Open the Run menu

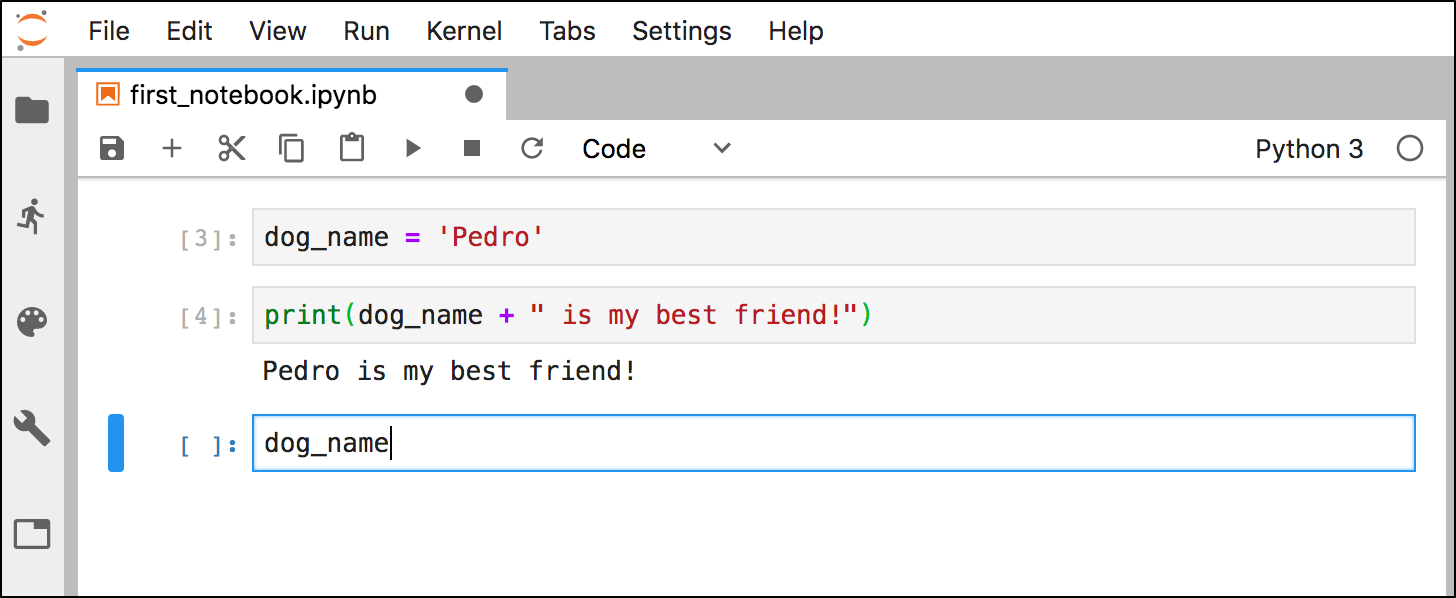tap(366, 31)
